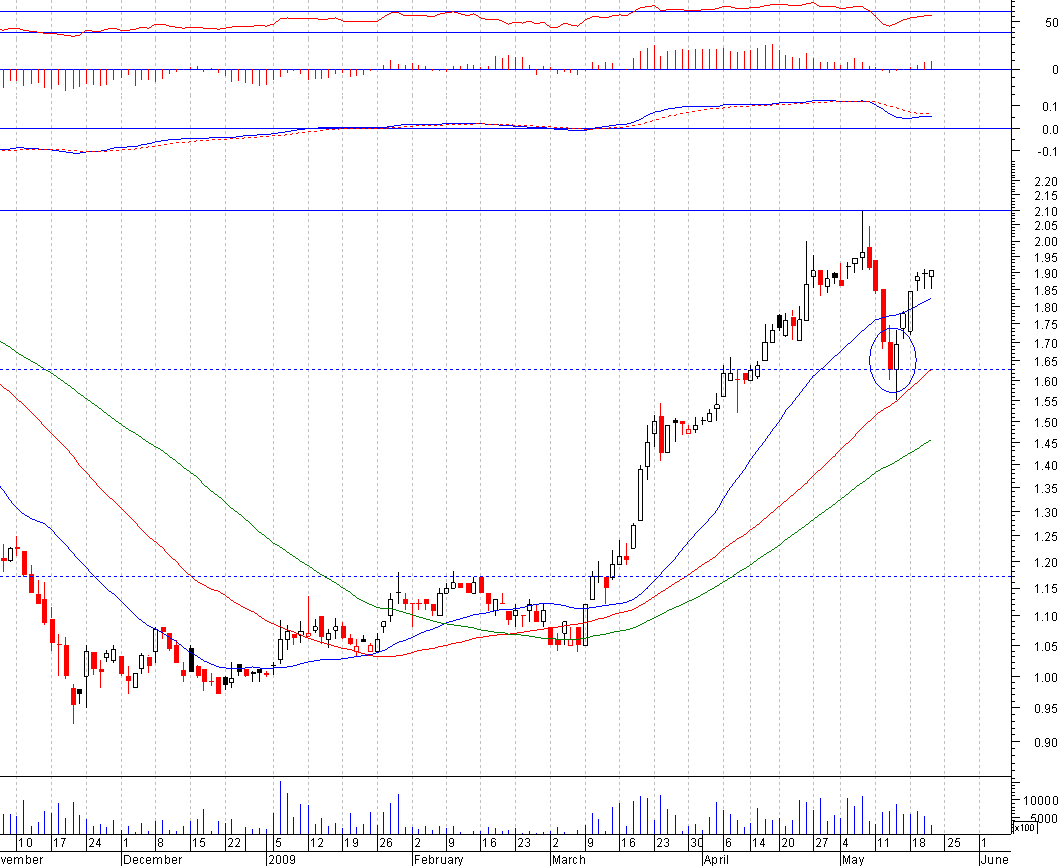Select the 0.0 indicator scale label
Screen dimensions: 1062x866
(1050, 130)
